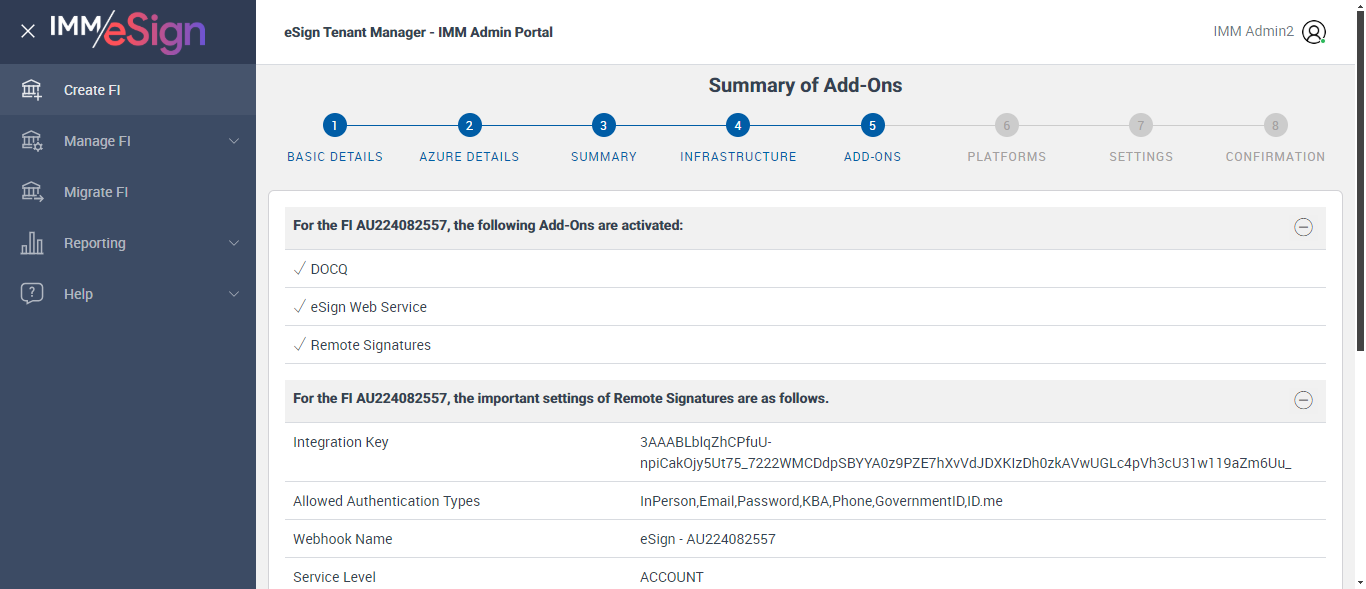Go to step 1 Basic Details

pos(335,126)
